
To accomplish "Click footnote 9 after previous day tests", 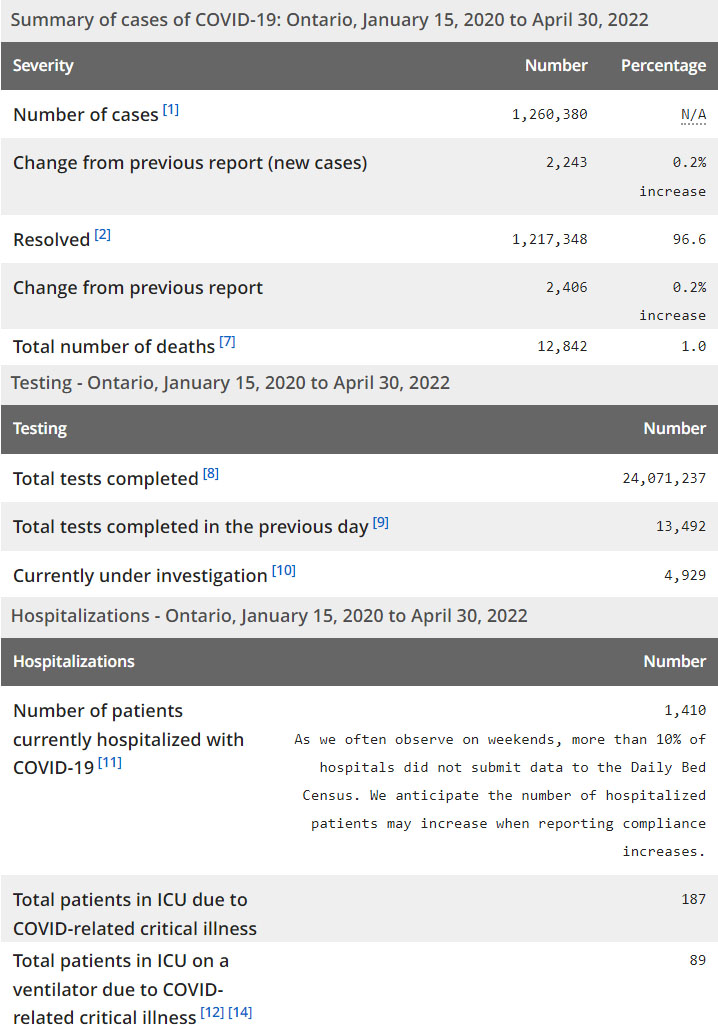I will click(x=381, y=522).
